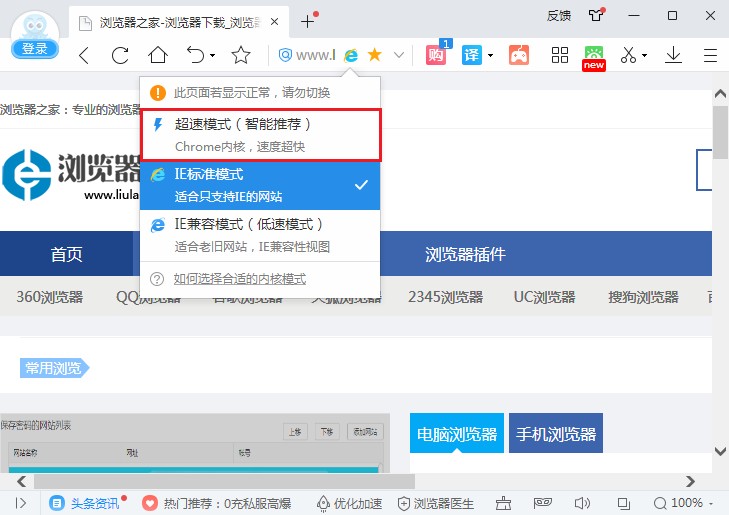The width and height of the screenshot is (729, 515).
Task: Click the incognito mask icon in status bar
Action: [x=543, y=503]
